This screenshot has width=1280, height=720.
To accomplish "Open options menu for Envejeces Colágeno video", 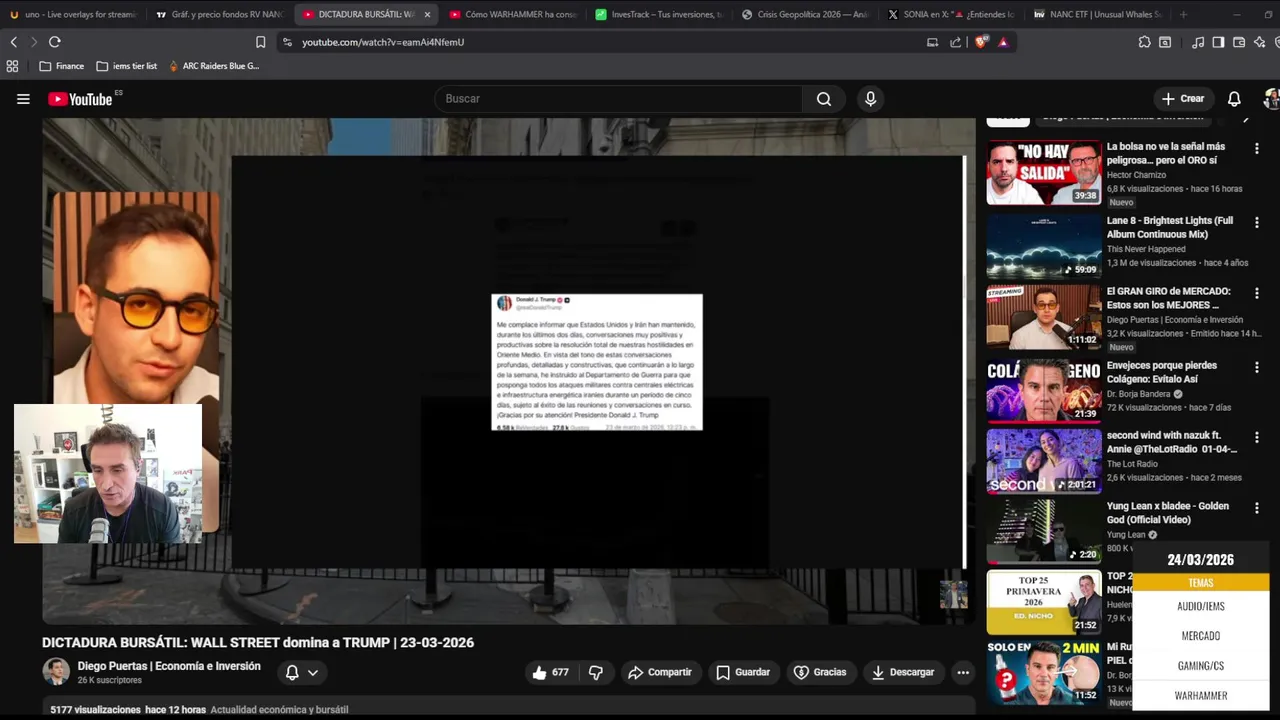I will [1257, 368].
